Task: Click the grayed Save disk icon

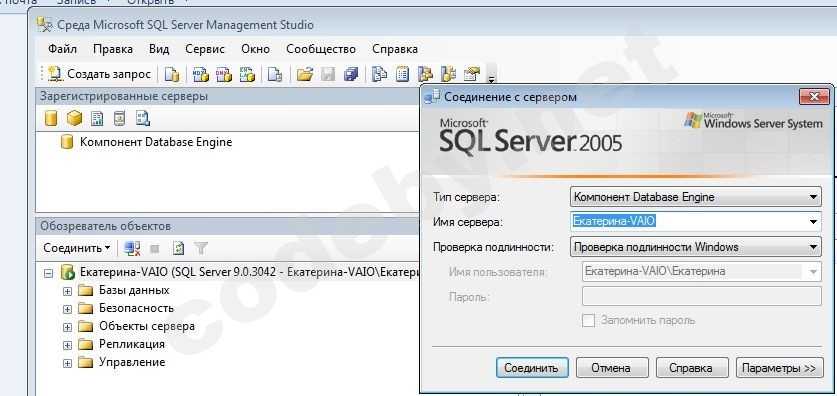Action: point(328,74)
